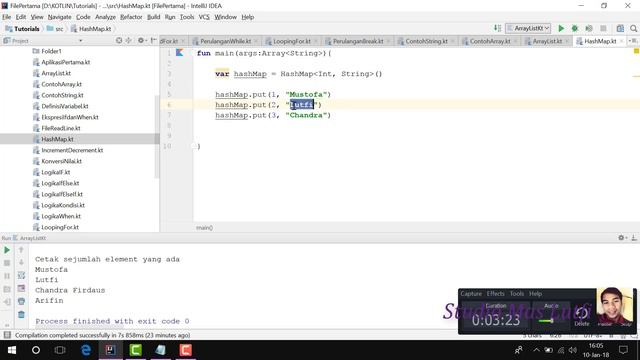Clear all Run console output with the trash icon

point(21,314)
